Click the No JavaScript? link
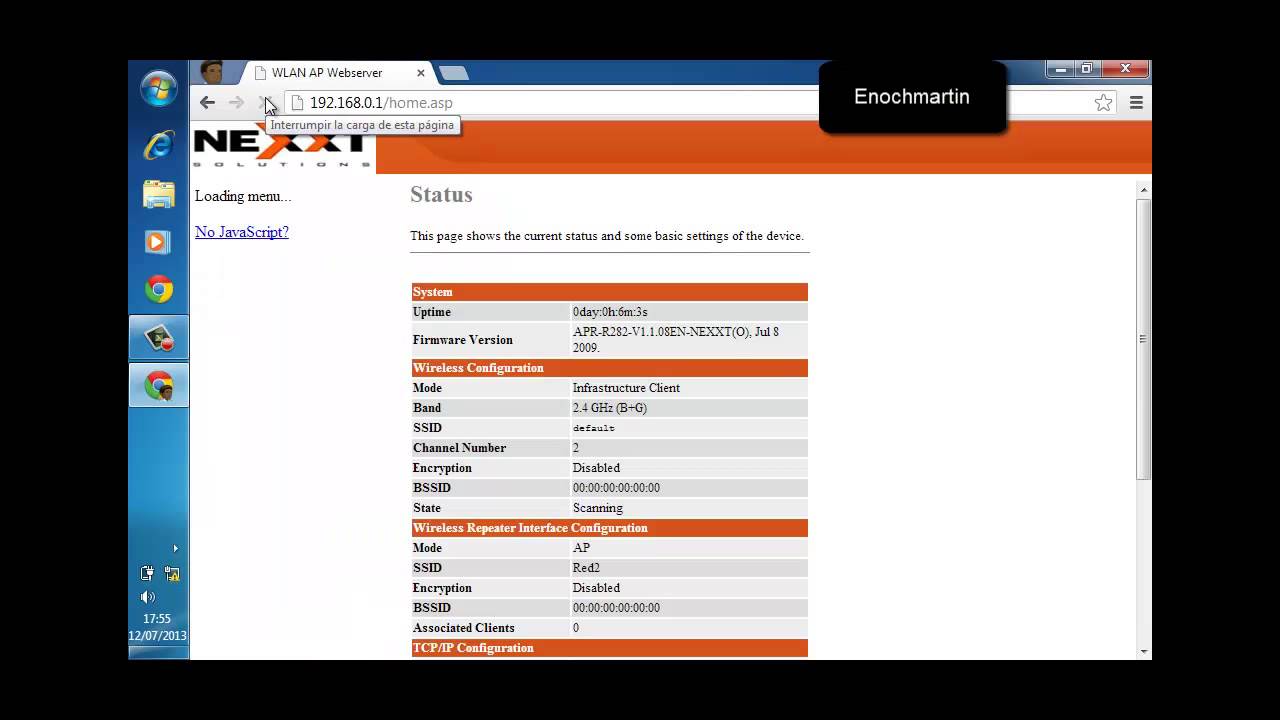 click(x=242, y=232)
